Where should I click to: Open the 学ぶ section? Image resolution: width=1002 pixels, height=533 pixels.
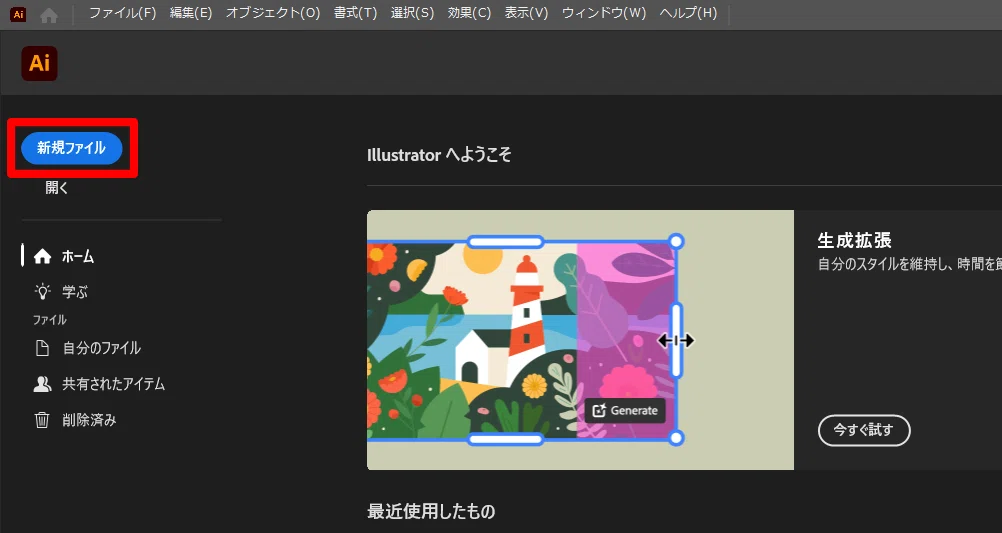[x=75, y=292]
